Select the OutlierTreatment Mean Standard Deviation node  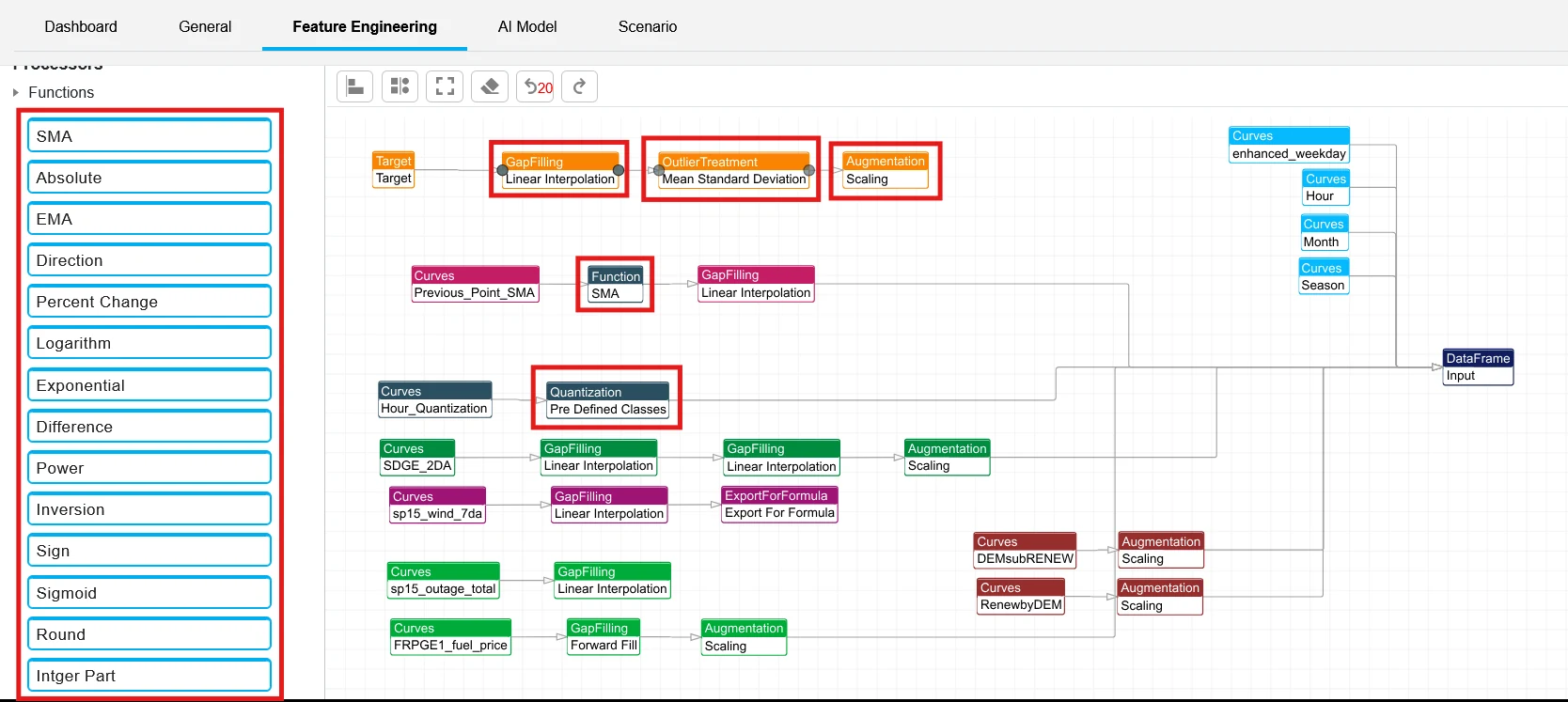tap(734, 170)
